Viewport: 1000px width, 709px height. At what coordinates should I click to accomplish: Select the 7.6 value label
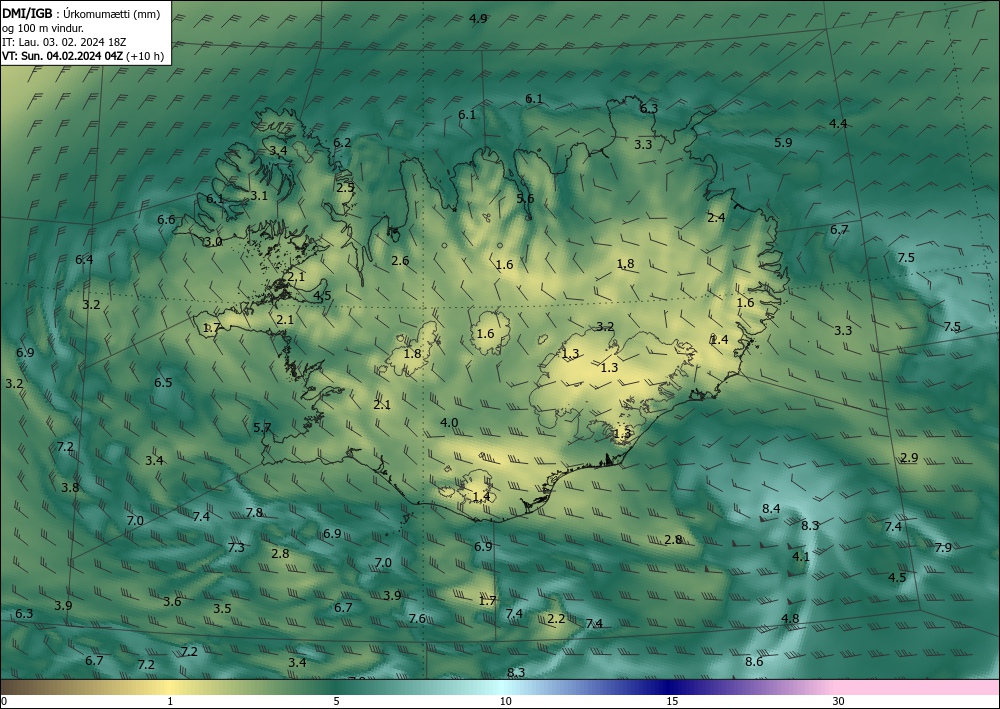click(x=417, y=618)
